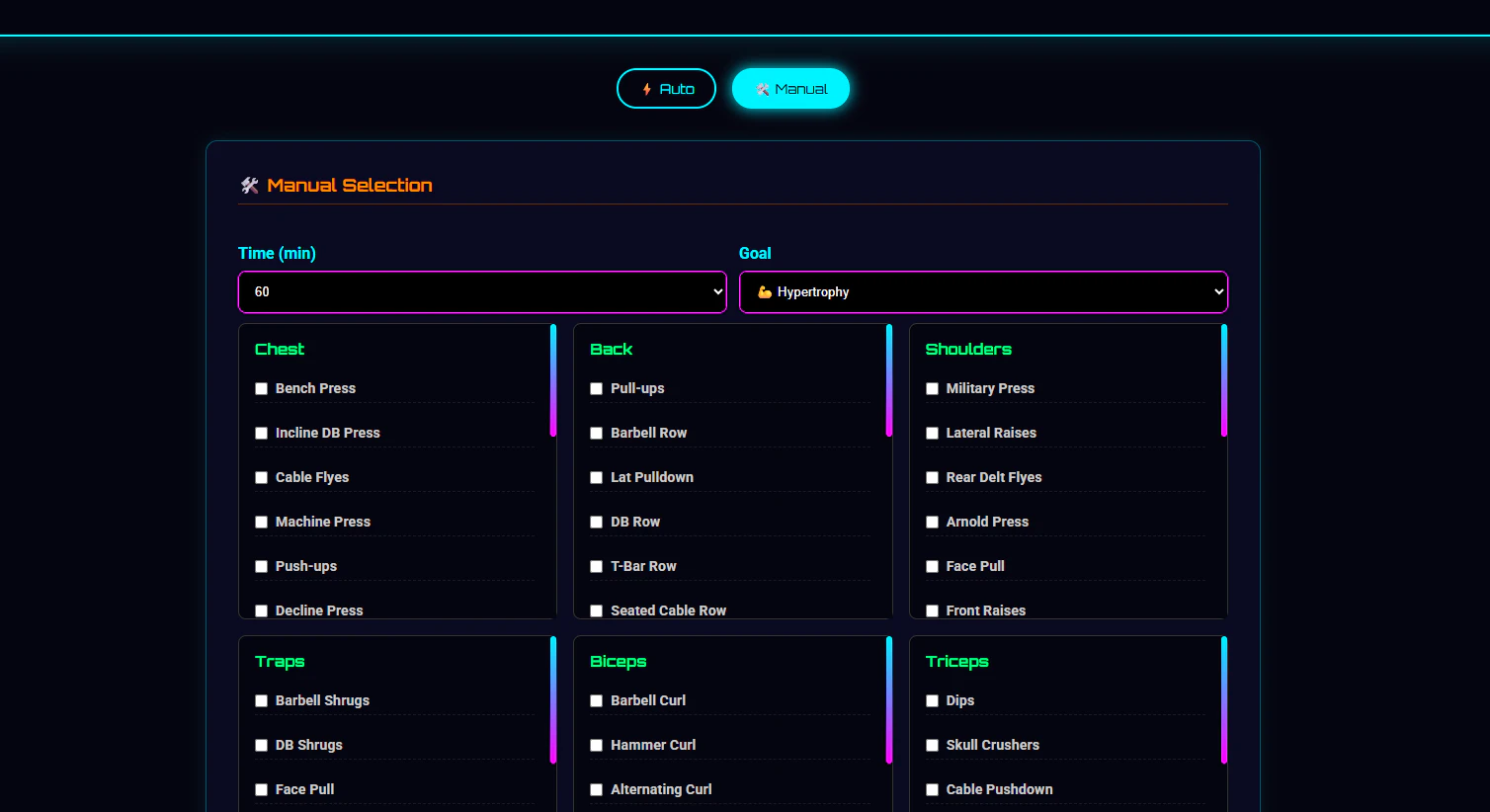Select the Lat Pulldown checkbox

click(x=597, y=478)
